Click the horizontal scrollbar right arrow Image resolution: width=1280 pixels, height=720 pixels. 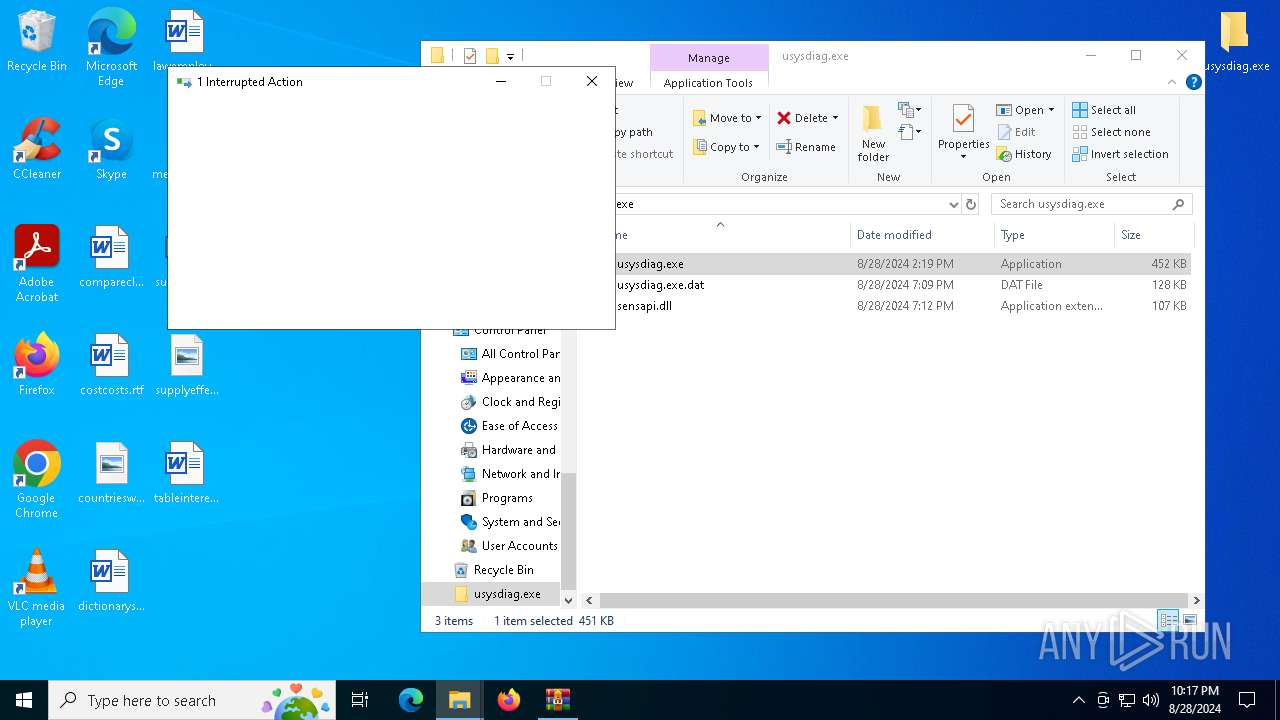[x=1196, y=601]
